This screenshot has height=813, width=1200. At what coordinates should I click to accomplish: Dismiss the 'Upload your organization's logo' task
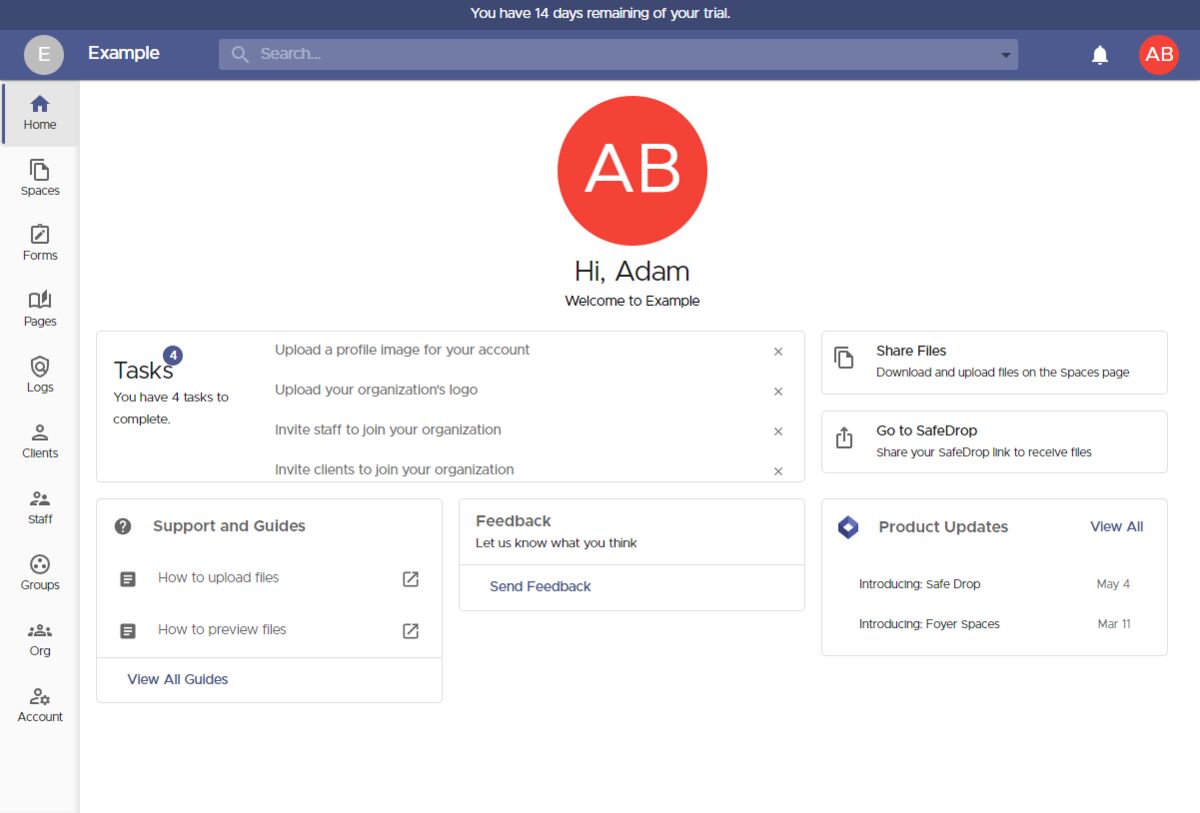pos(778,391)
